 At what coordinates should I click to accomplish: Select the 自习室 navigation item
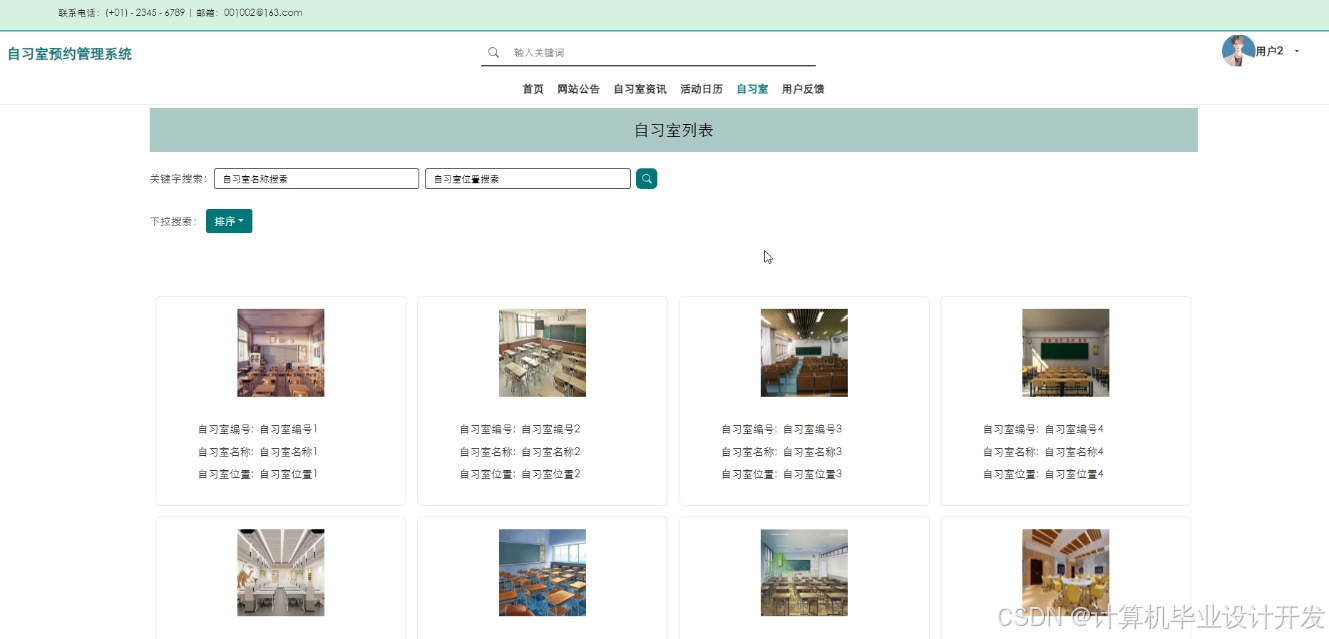tap(752, 89)
